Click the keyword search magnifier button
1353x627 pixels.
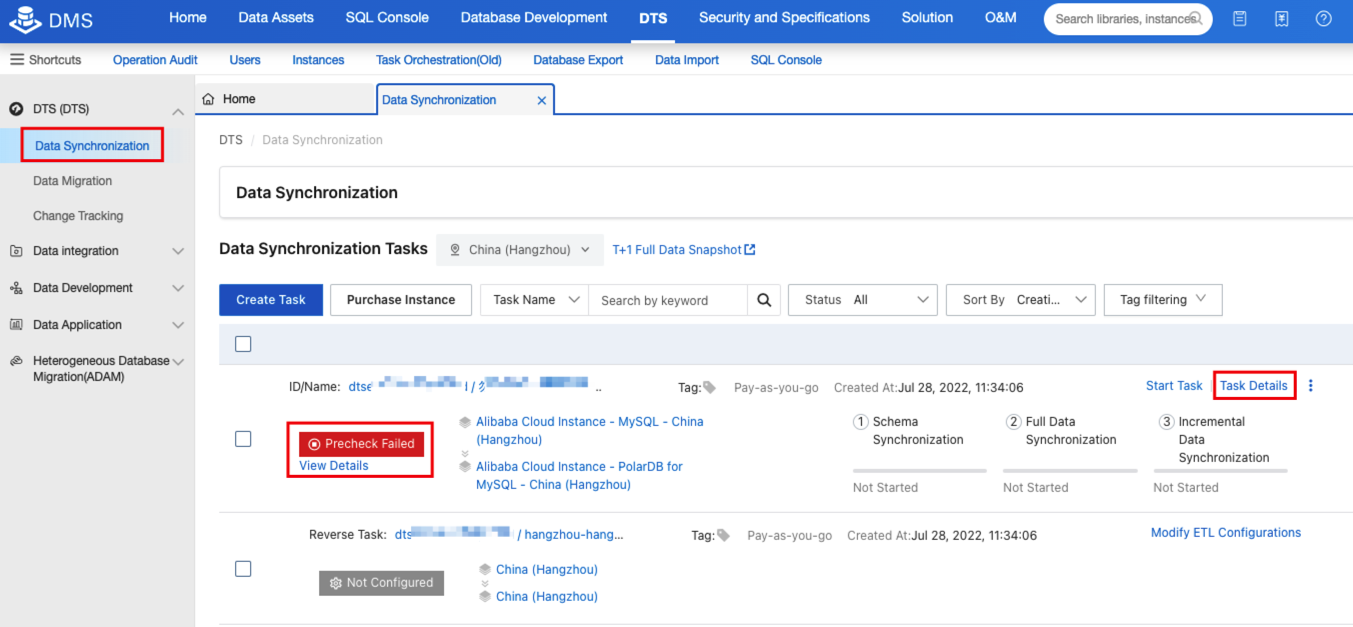(764, 300)
